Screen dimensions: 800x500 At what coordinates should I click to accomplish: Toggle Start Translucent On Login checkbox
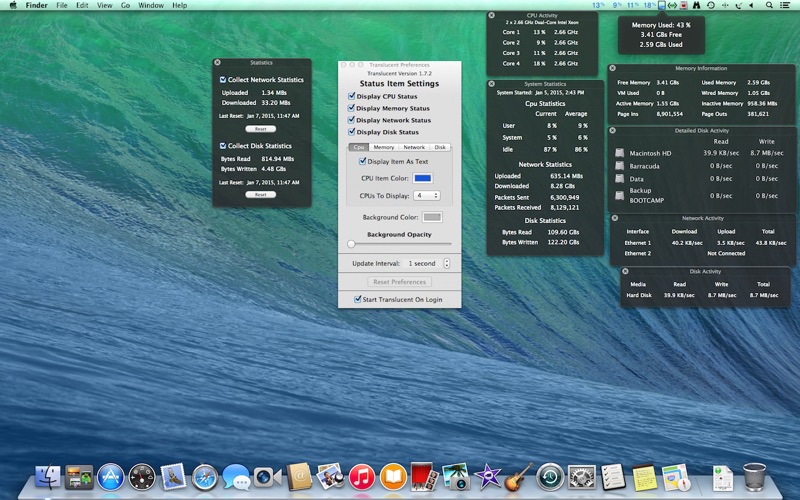coord(358,299)
